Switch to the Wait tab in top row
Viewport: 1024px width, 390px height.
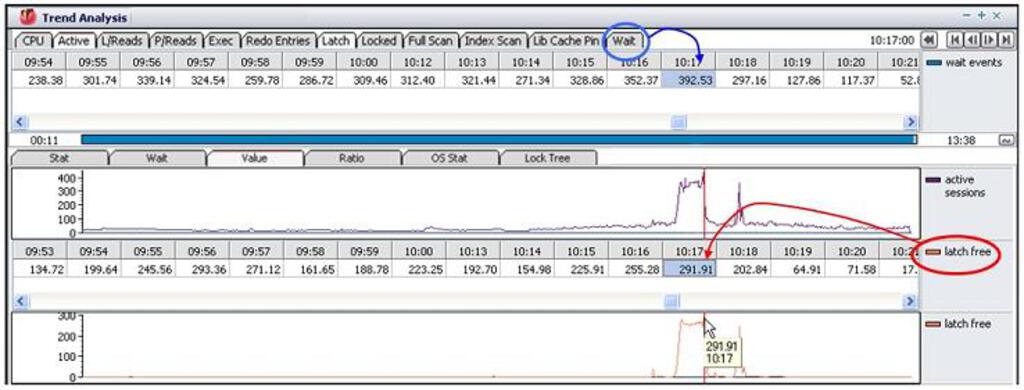pos(624,41)
